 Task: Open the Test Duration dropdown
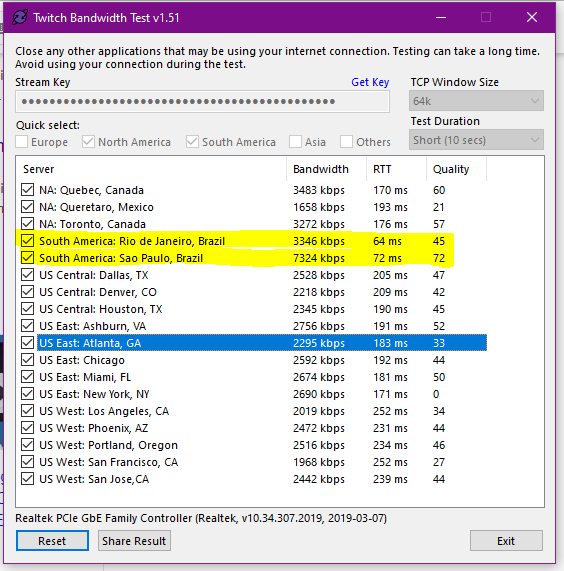[x=476, y=140]
